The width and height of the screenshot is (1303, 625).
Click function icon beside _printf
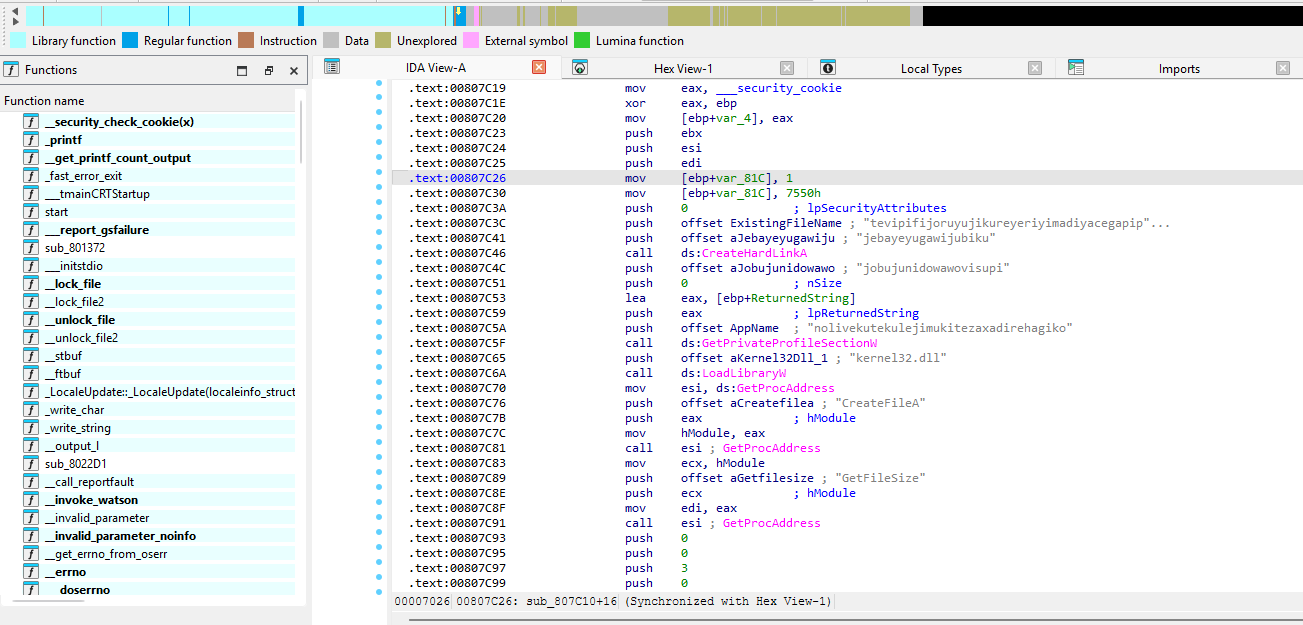click(x=31, y=140)
